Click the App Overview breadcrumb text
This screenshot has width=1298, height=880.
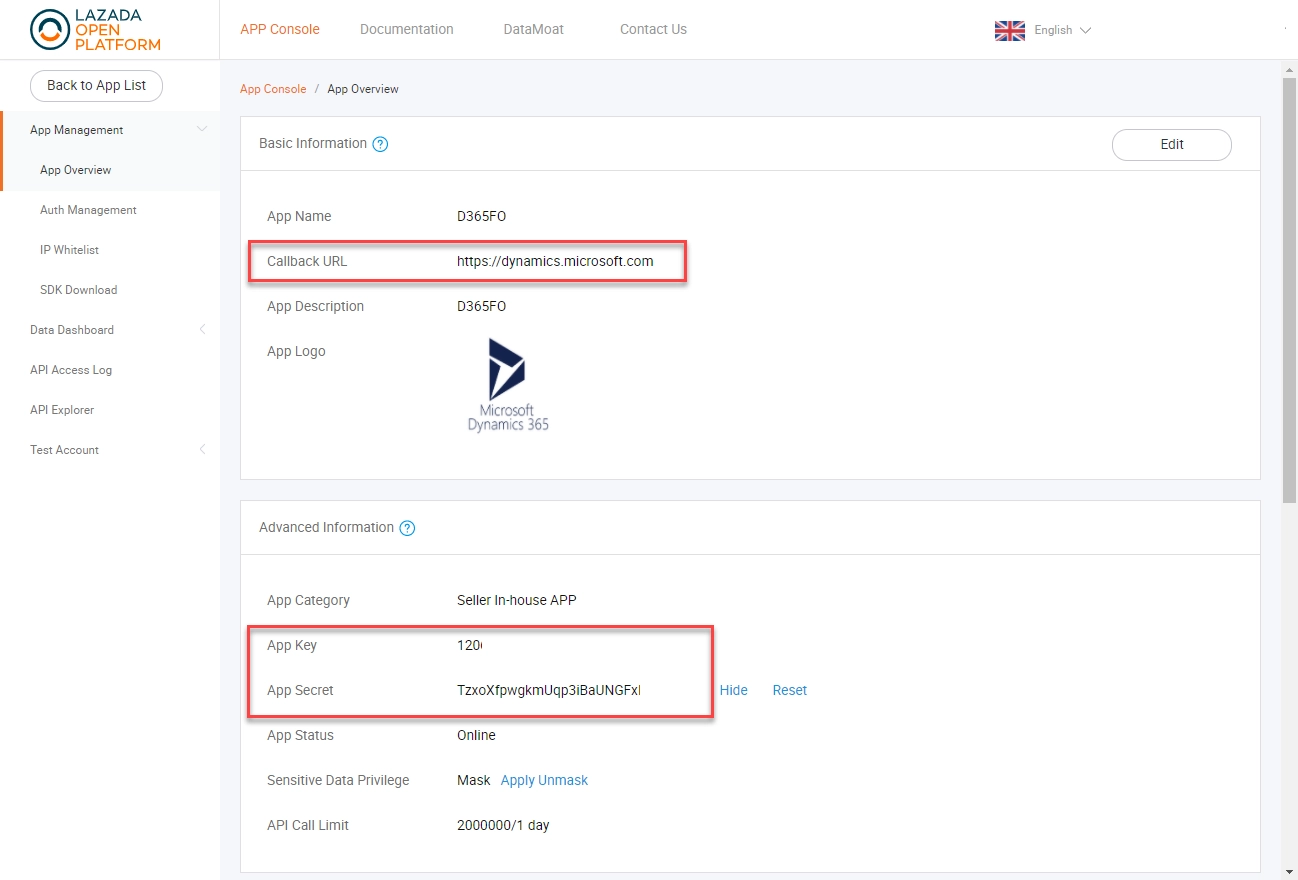click(x=363, y=89)
